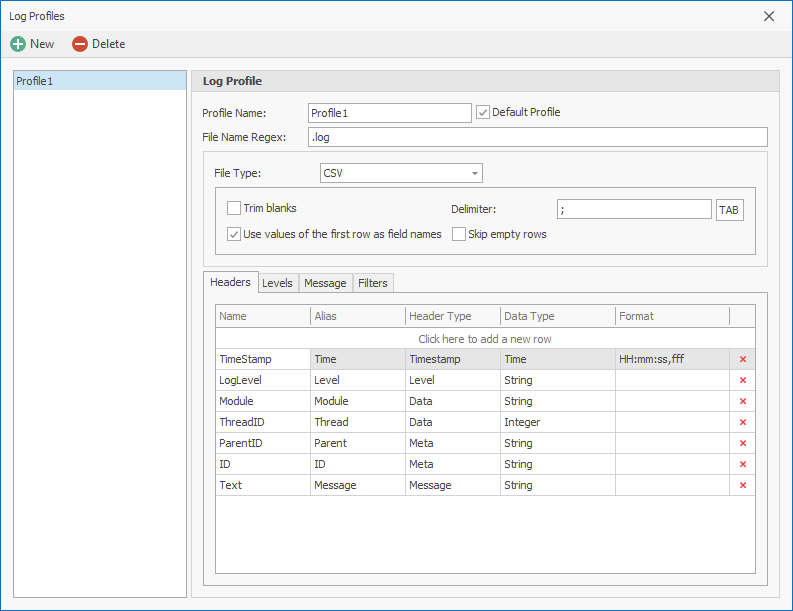Select the String data type of LogLevel row

[x=558, y=380]
